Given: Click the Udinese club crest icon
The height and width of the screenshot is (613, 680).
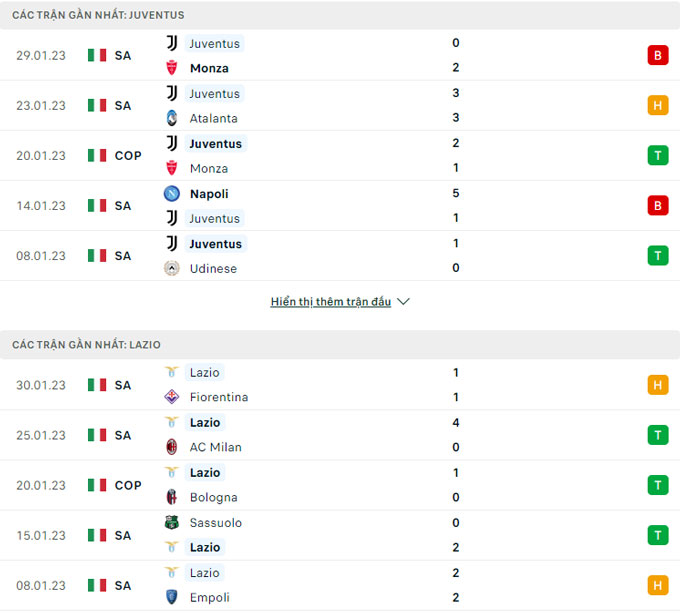Looking at the screenshot, I should coord(172,268).
